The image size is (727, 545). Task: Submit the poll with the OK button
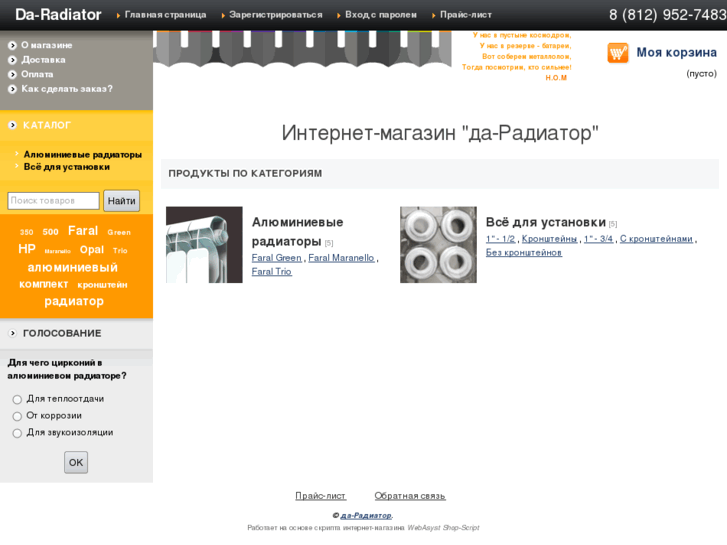pyautogui.click(x=76, y=462)
